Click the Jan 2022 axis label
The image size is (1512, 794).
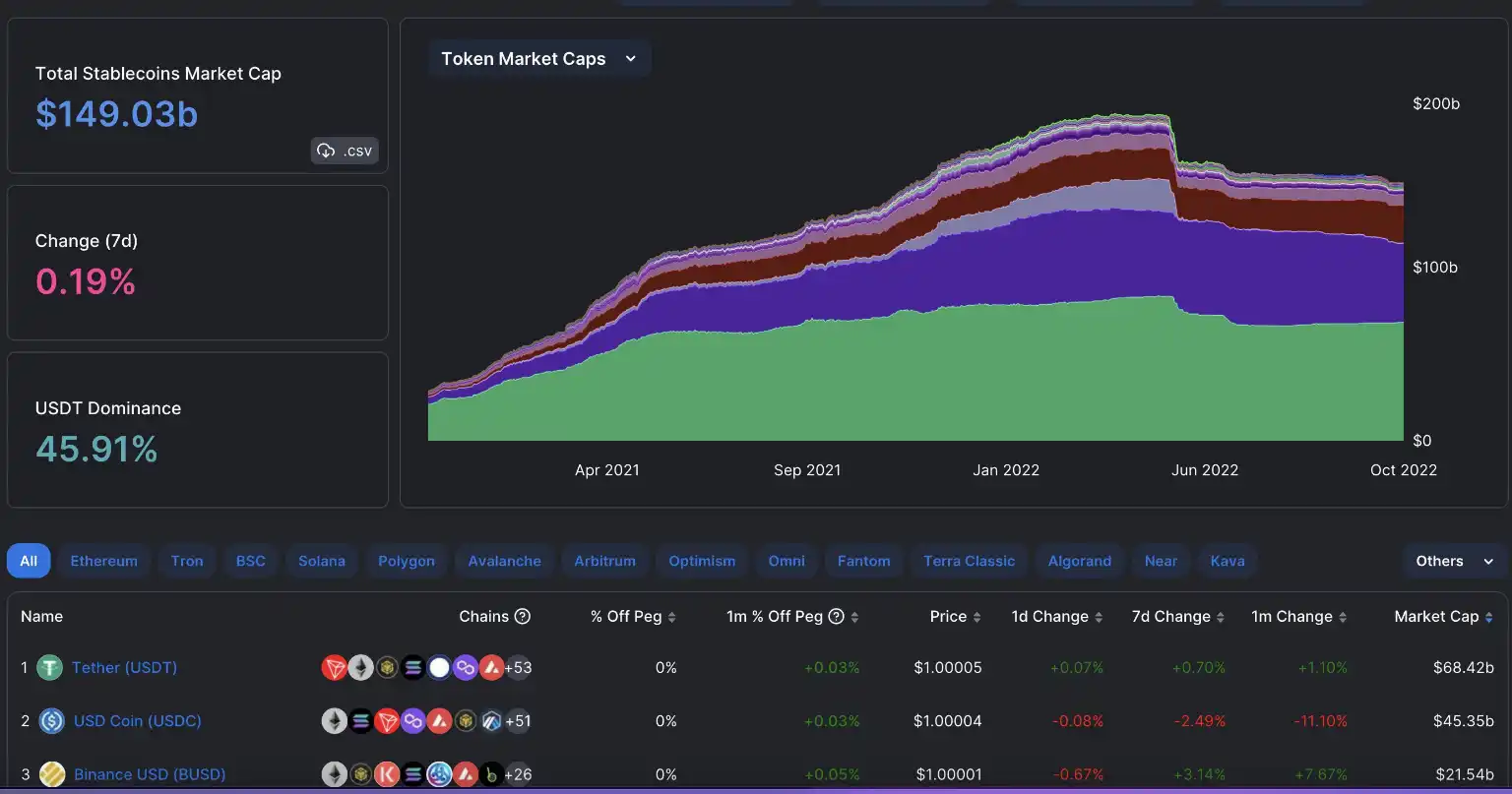click(x=1006, y=470)
